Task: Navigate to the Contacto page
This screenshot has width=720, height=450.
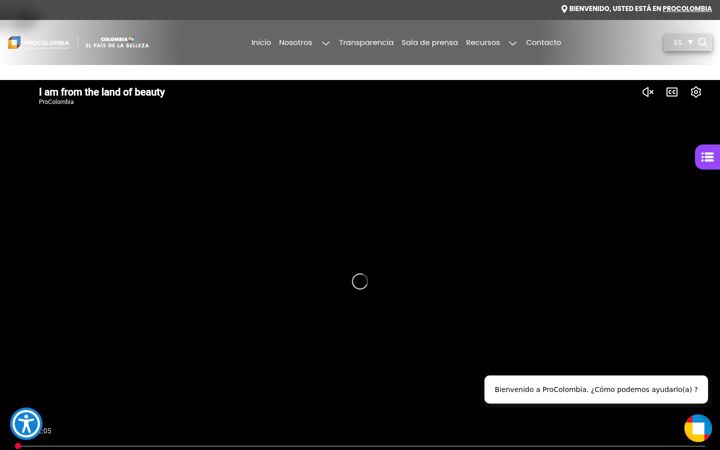Action: (543, 42)
